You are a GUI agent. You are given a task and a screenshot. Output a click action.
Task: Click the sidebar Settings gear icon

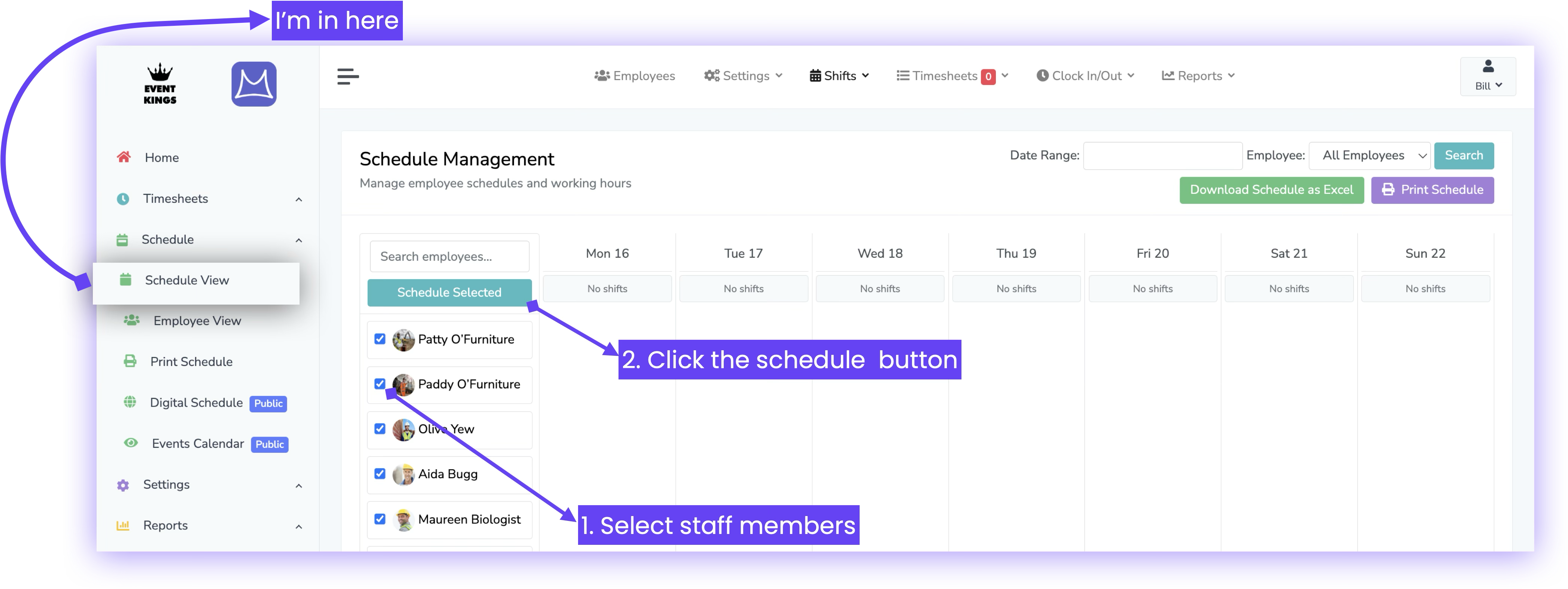coord(123,485)
